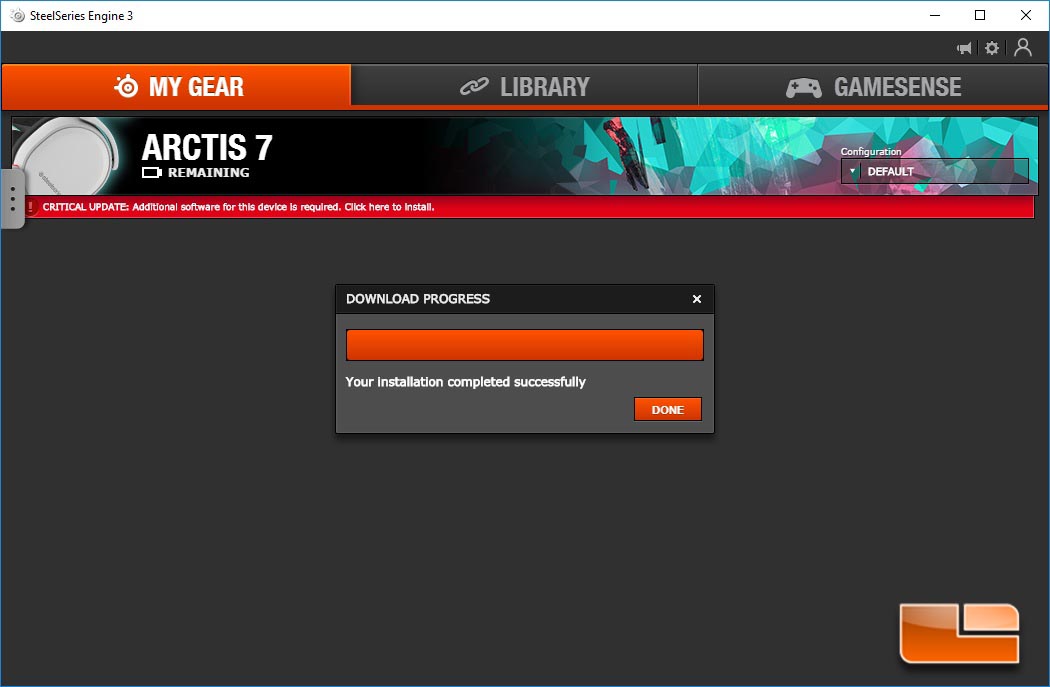The width and height of the screenshot is (1050, 687).
Task: Click the CRITICAL UPDATE install banner
Action: pyautogui.click(x=529, y=207)
